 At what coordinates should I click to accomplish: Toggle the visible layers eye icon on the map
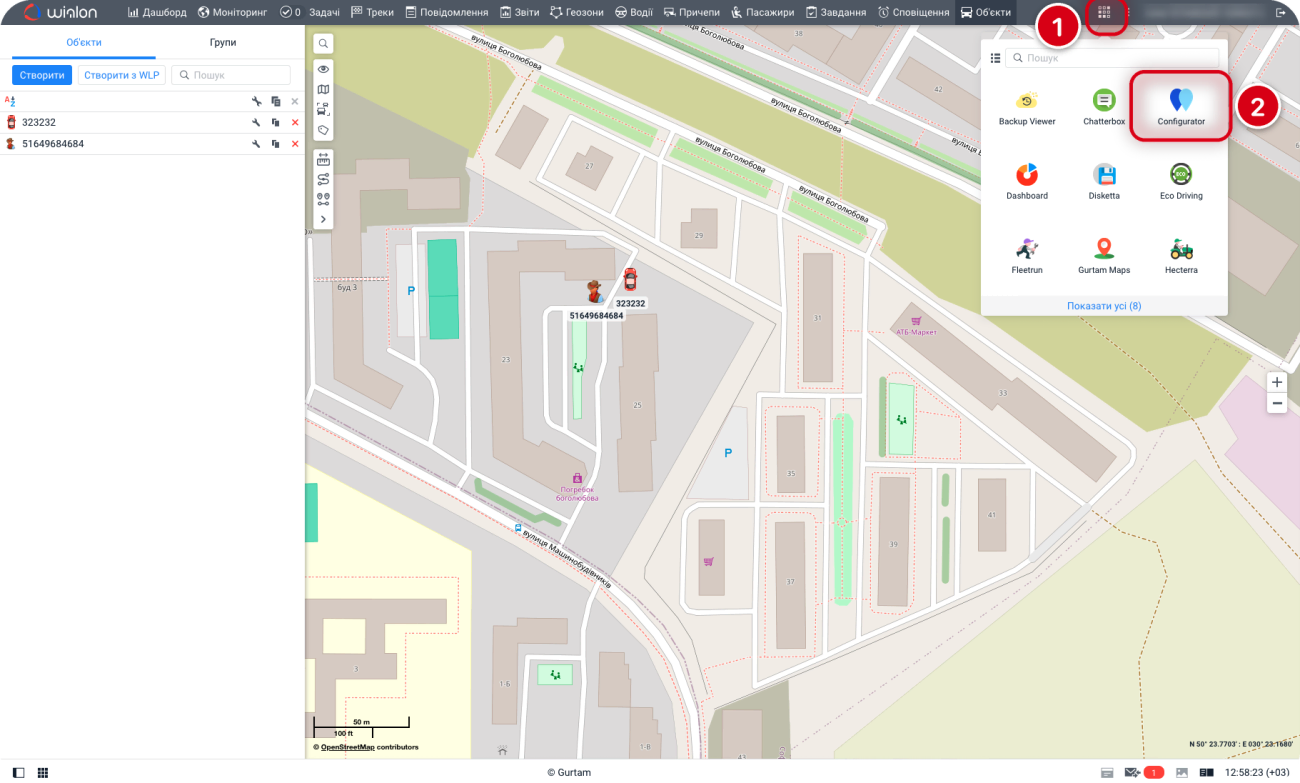point(323,69)
